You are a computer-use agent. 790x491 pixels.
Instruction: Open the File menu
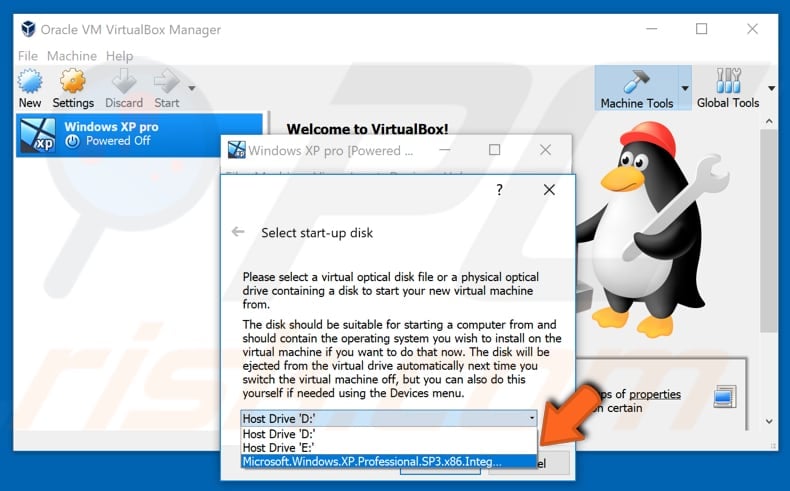click(x=28, y=56)
